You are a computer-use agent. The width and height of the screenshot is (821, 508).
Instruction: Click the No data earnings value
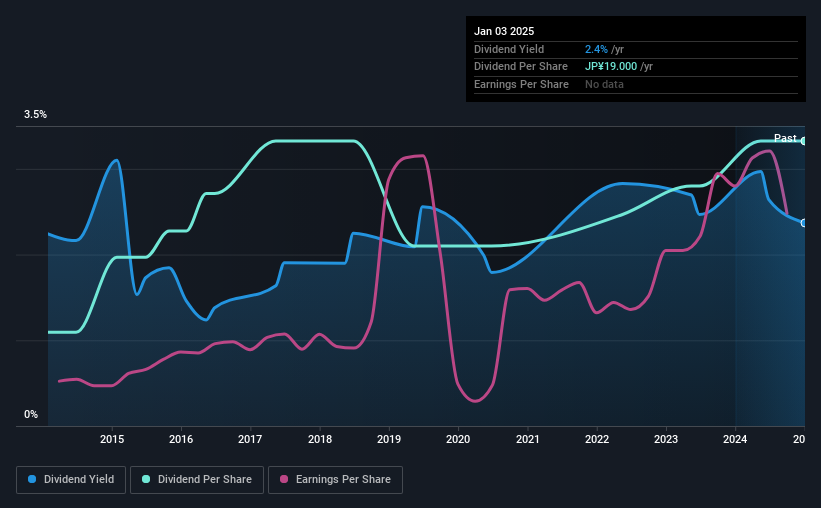point(604,84)
